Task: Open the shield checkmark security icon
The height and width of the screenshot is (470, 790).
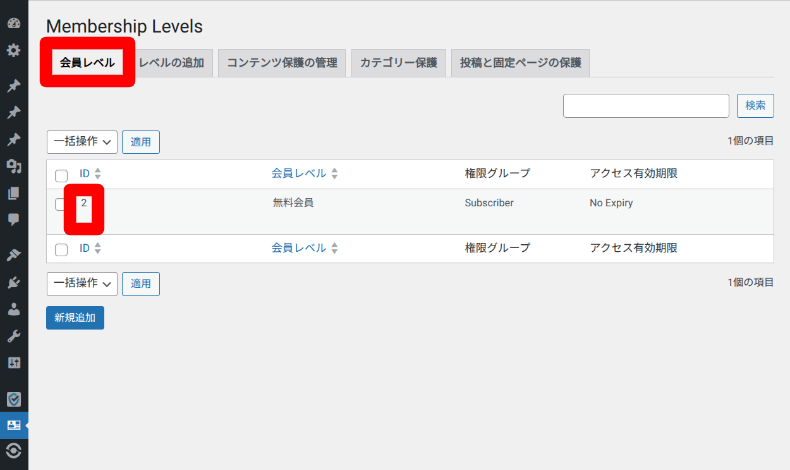Action: [14, 399]
